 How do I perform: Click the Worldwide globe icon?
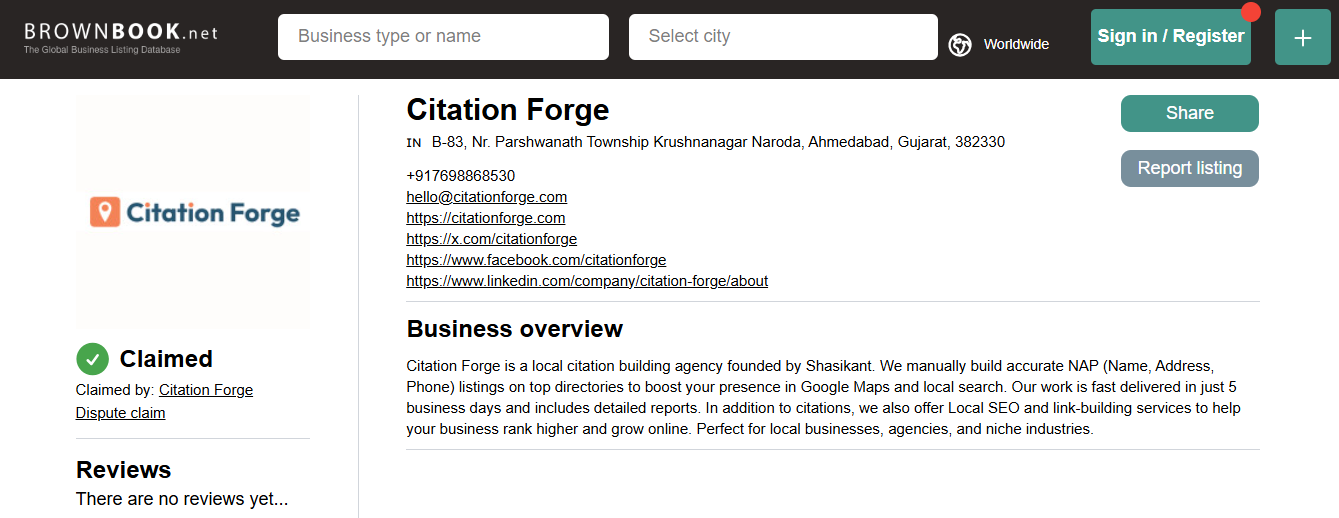click(960, 45)
